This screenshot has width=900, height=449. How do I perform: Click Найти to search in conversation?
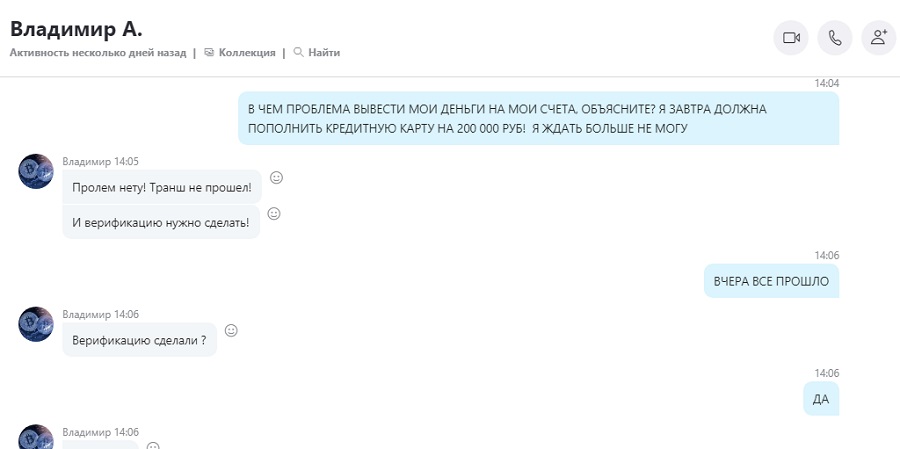pyautogui.click(x=317, y=52)
